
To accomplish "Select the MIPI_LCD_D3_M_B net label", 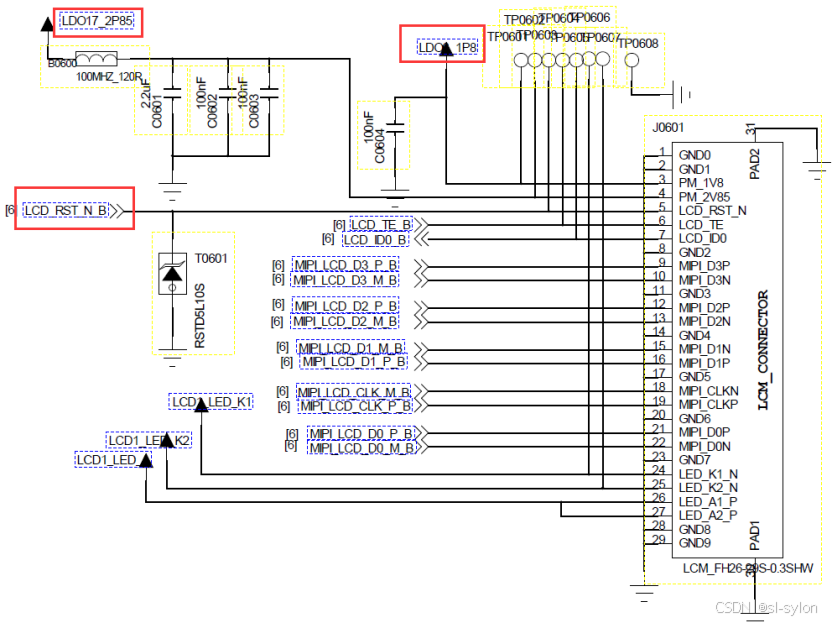I will click(344, 279).
